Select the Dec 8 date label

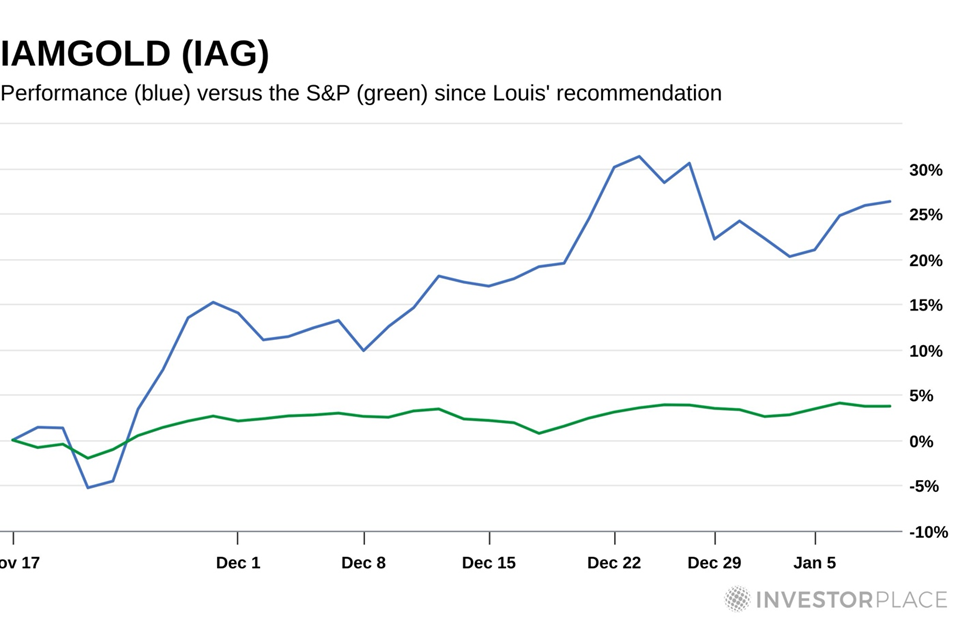pos(363,563)
